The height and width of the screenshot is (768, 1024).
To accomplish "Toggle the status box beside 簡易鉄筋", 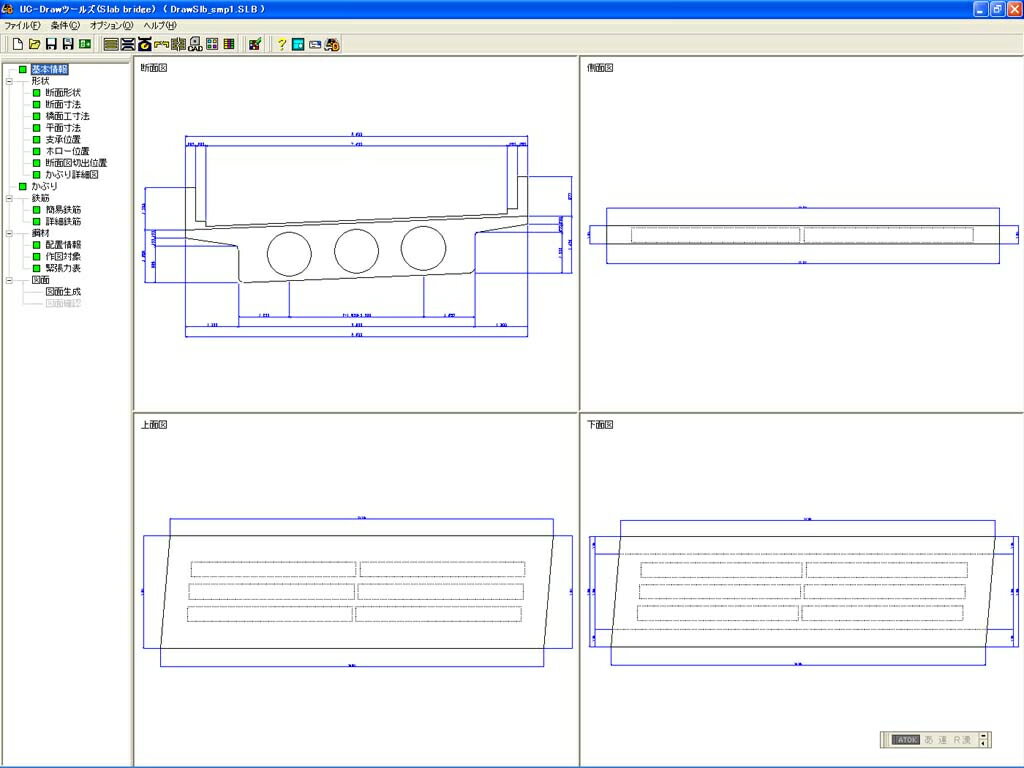I will (x=37, y=208).
